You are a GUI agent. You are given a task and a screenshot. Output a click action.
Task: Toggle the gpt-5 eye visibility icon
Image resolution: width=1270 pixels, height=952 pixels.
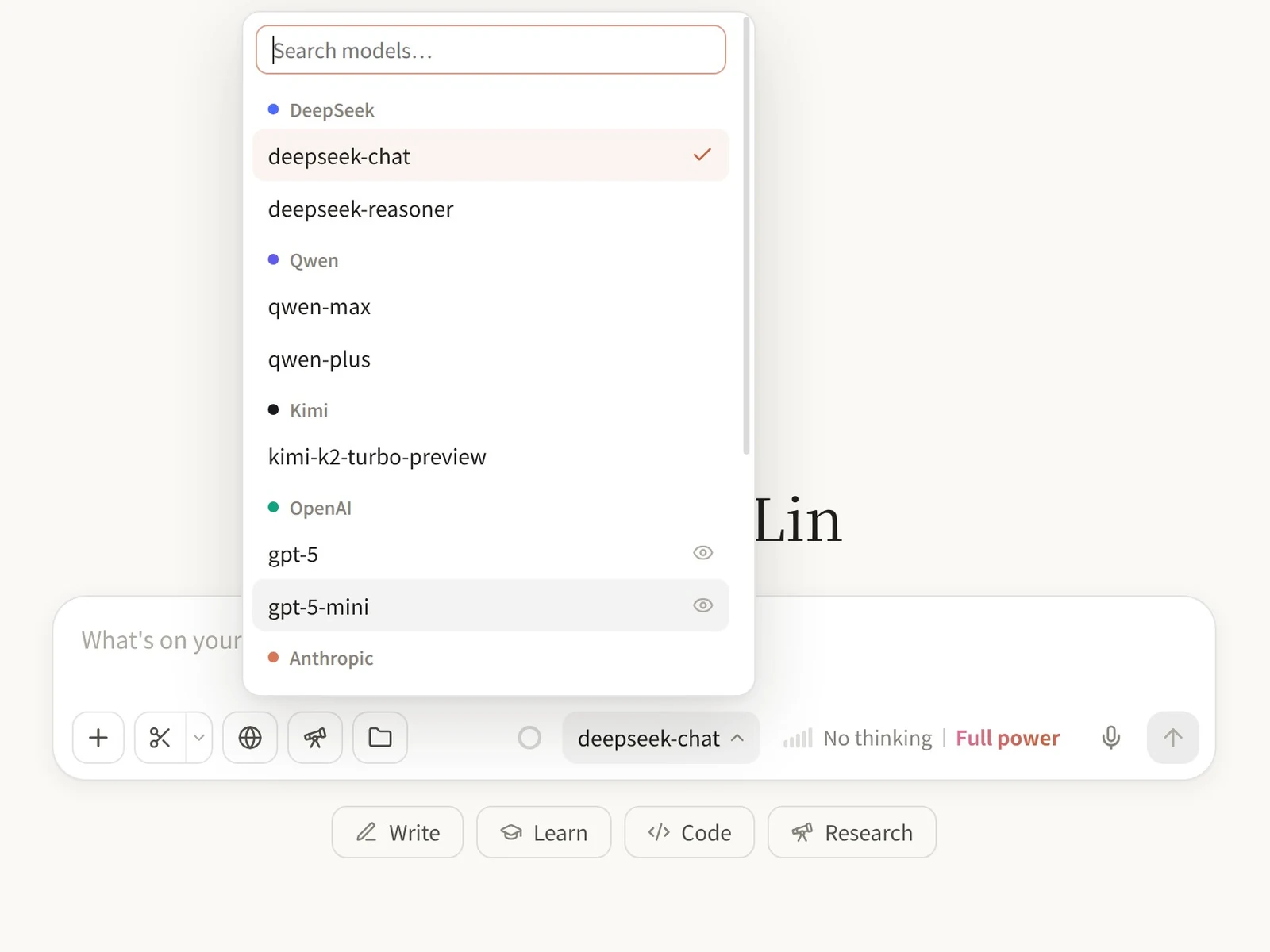tap(703, 553)
